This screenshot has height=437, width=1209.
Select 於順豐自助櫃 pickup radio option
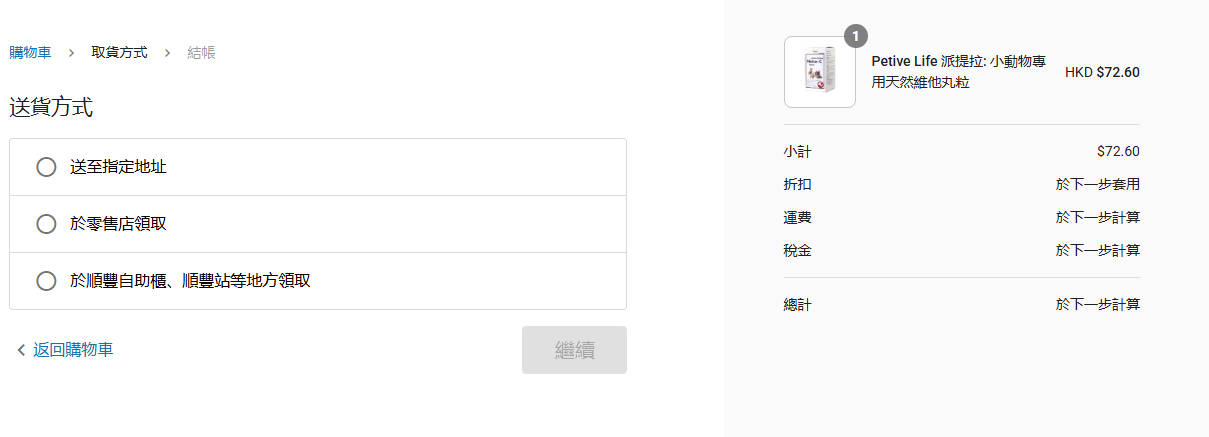point(46,281)
